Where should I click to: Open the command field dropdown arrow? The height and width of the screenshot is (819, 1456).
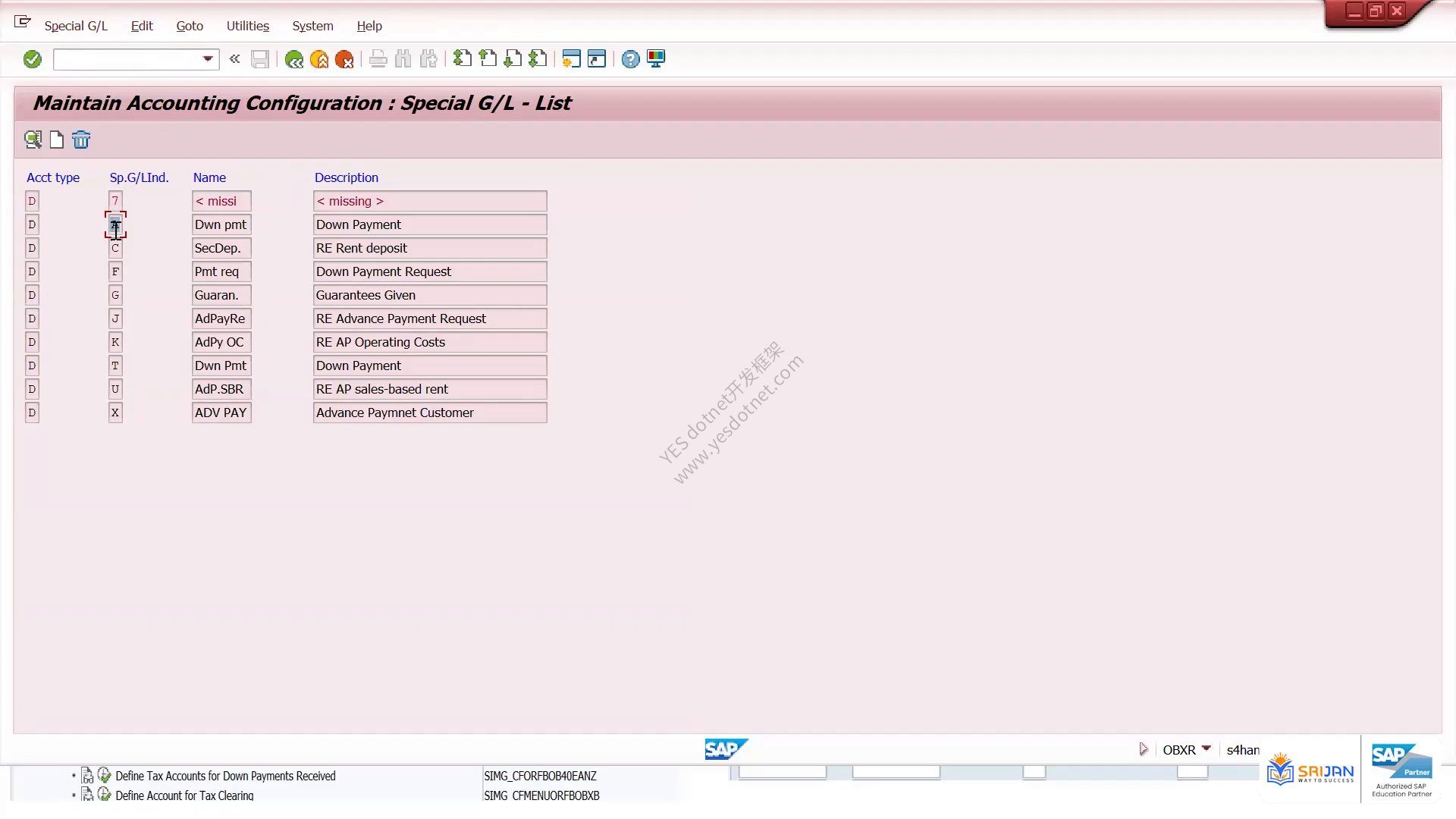pos(208,59)
